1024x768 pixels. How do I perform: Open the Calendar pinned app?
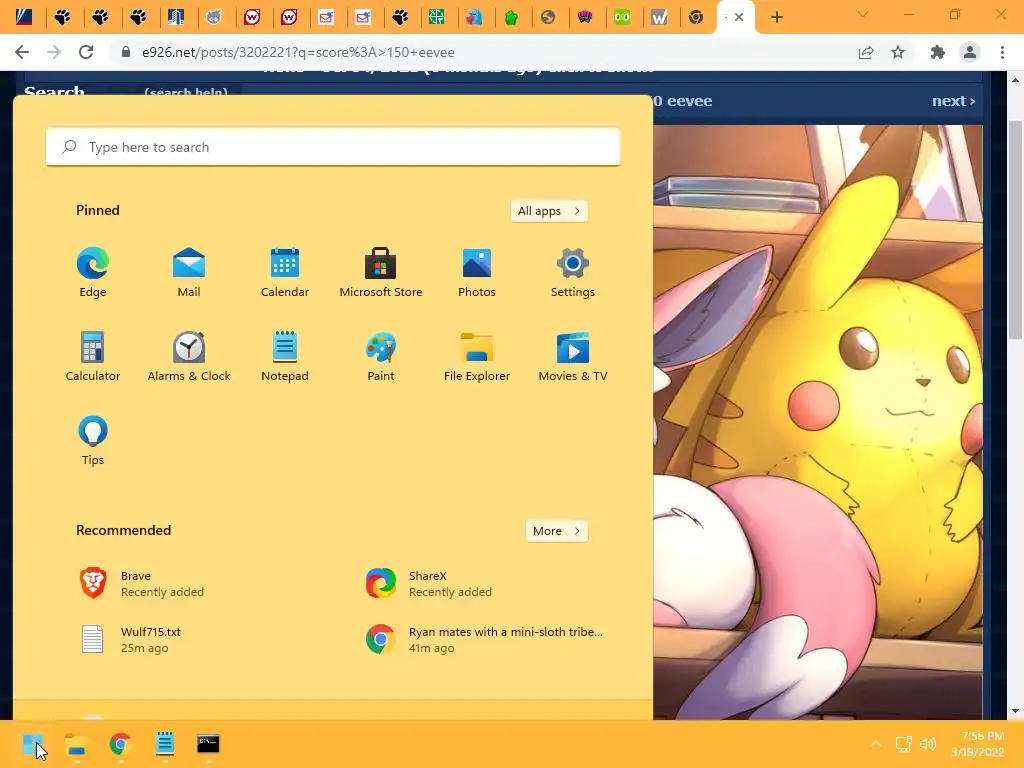285,273
